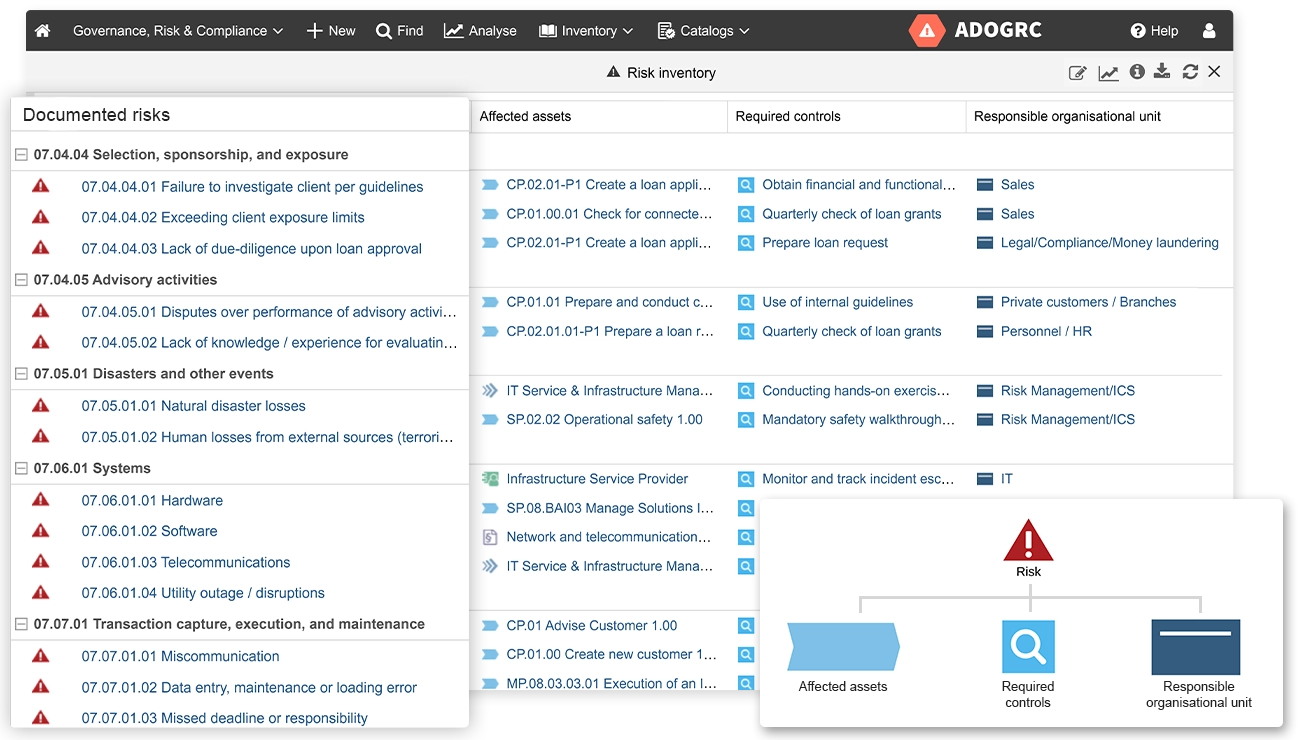Open Find in the top menu
This screenshot has height=740, width=1300.
click(400, 31)
